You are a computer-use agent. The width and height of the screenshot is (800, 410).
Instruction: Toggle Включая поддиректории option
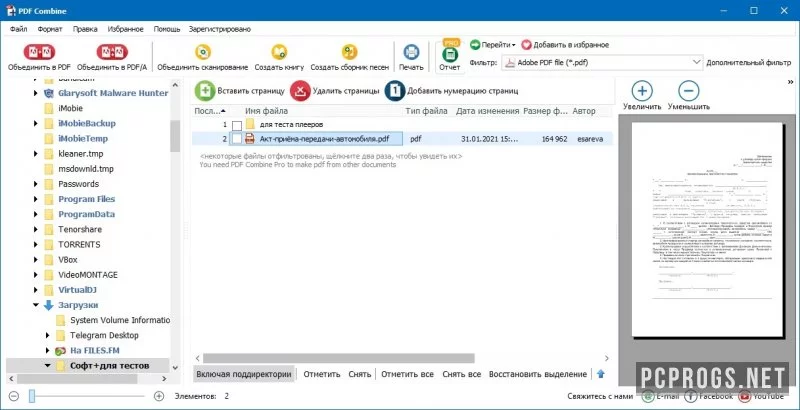point(244,374)
